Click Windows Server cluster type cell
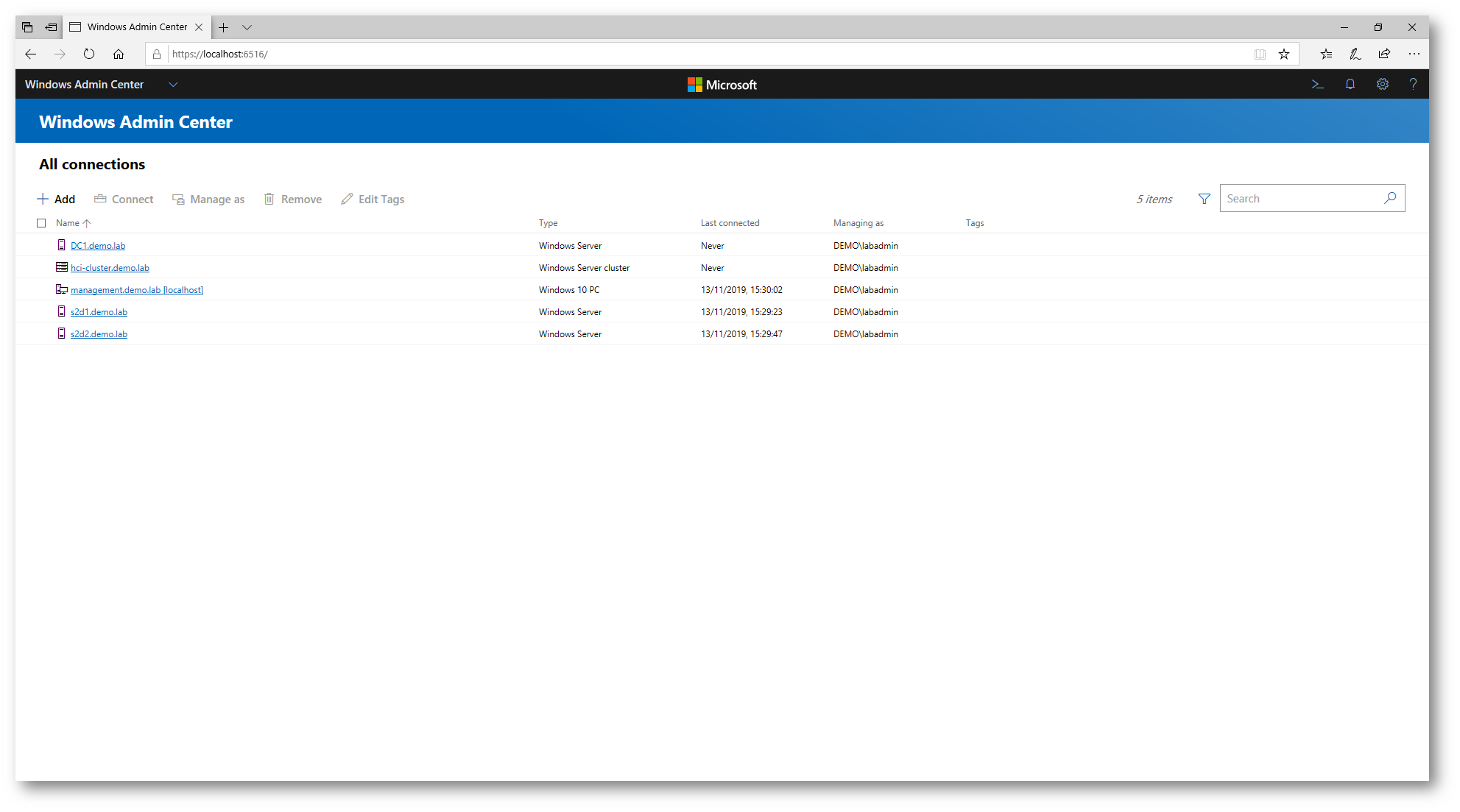The height and width of the screenshot is (812, 1460). (x=585, y=268)
